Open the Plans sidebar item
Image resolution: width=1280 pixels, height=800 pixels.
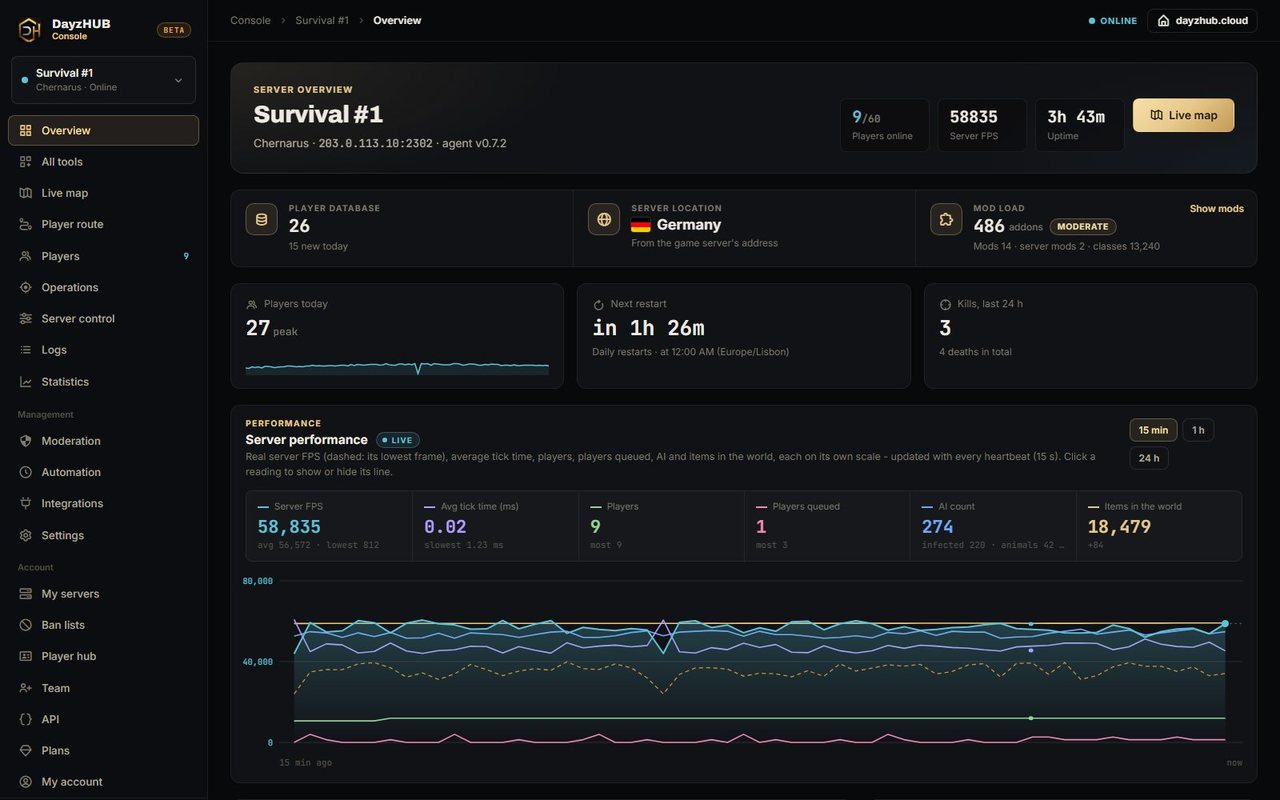point(104,751)
